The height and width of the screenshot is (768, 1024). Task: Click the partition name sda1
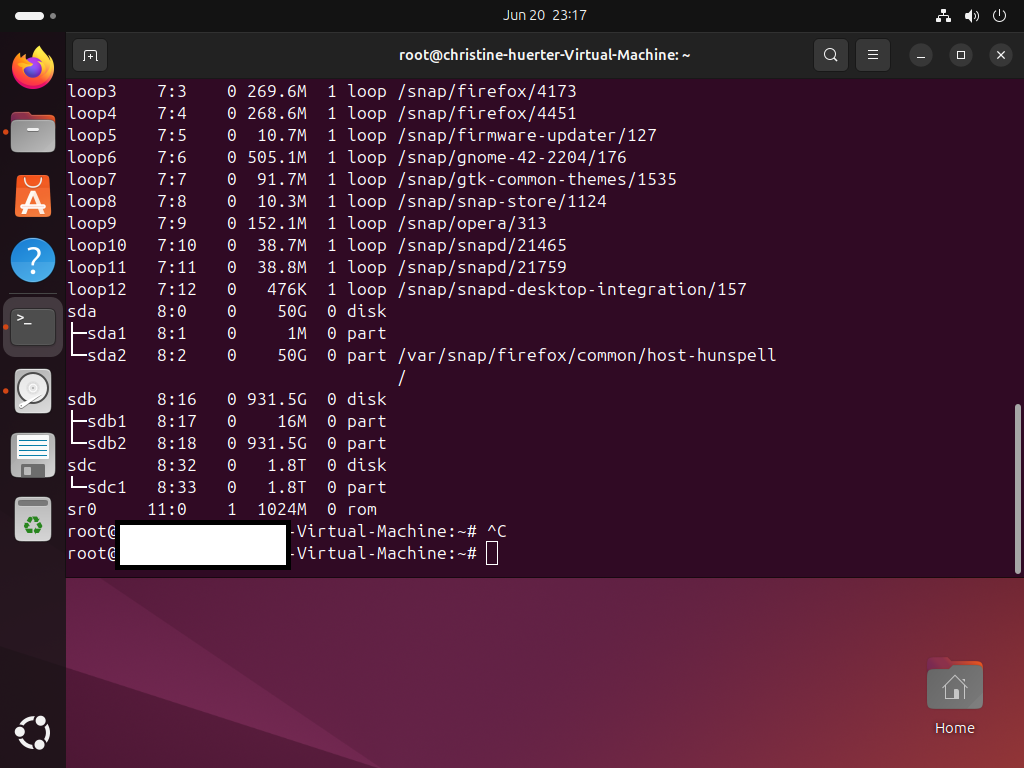pyautogui.click(x=106, y=333)
